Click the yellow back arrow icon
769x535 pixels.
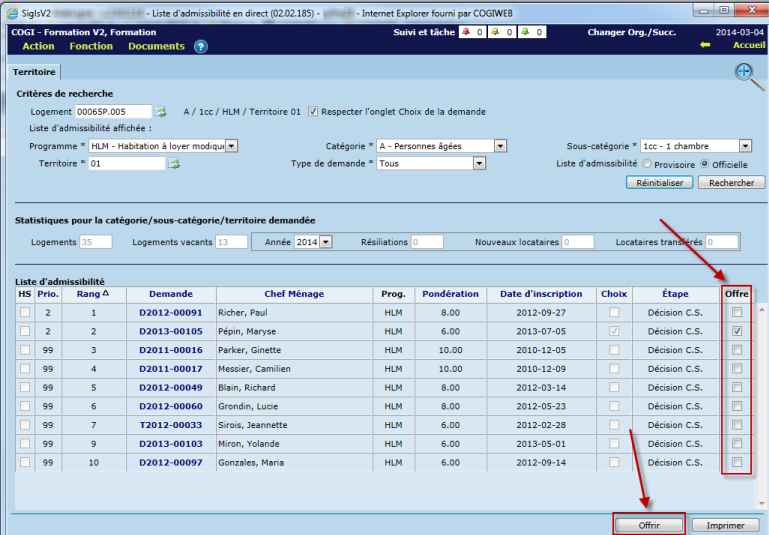[705, 46]
